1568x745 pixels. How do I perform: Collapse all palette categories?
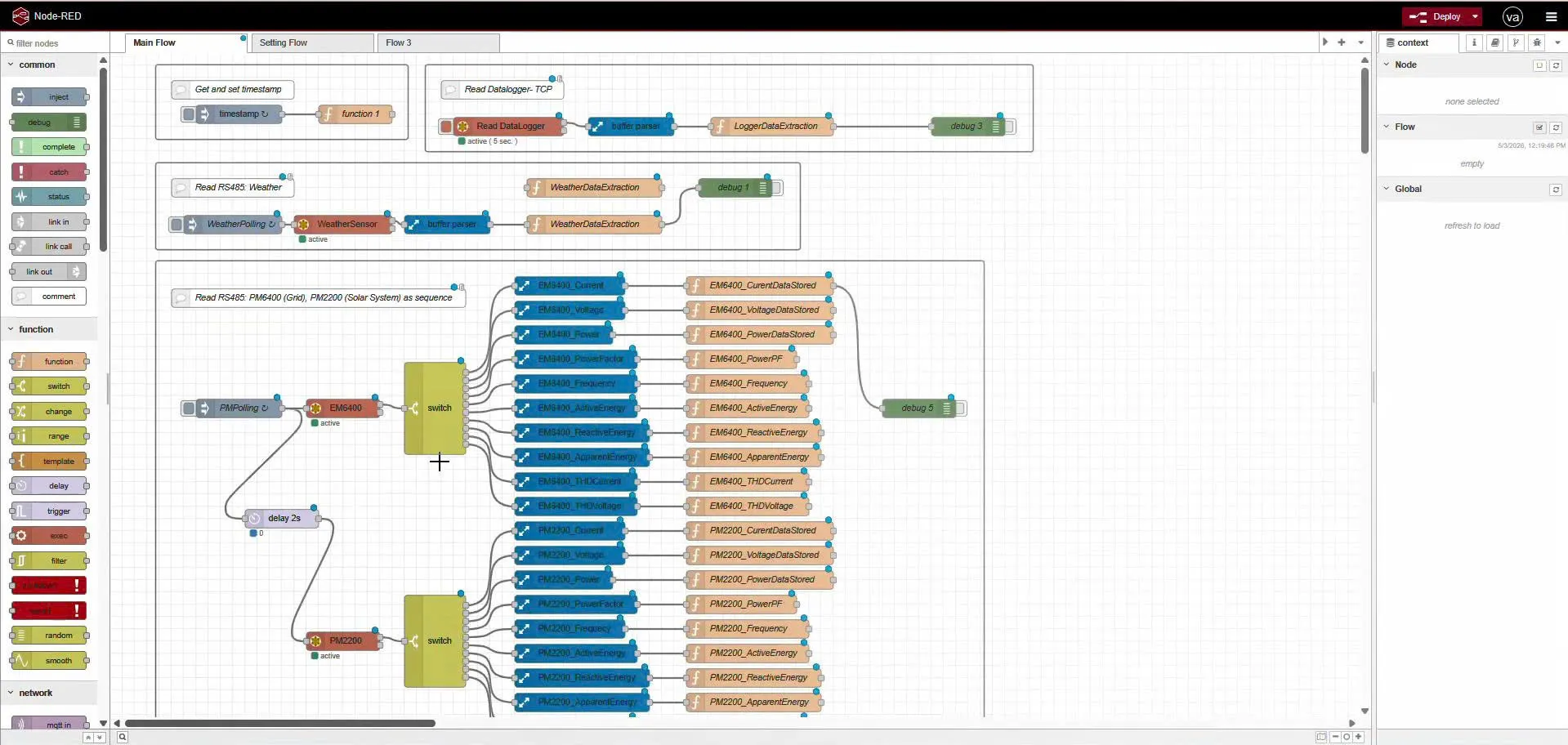(x=88, y=738)
